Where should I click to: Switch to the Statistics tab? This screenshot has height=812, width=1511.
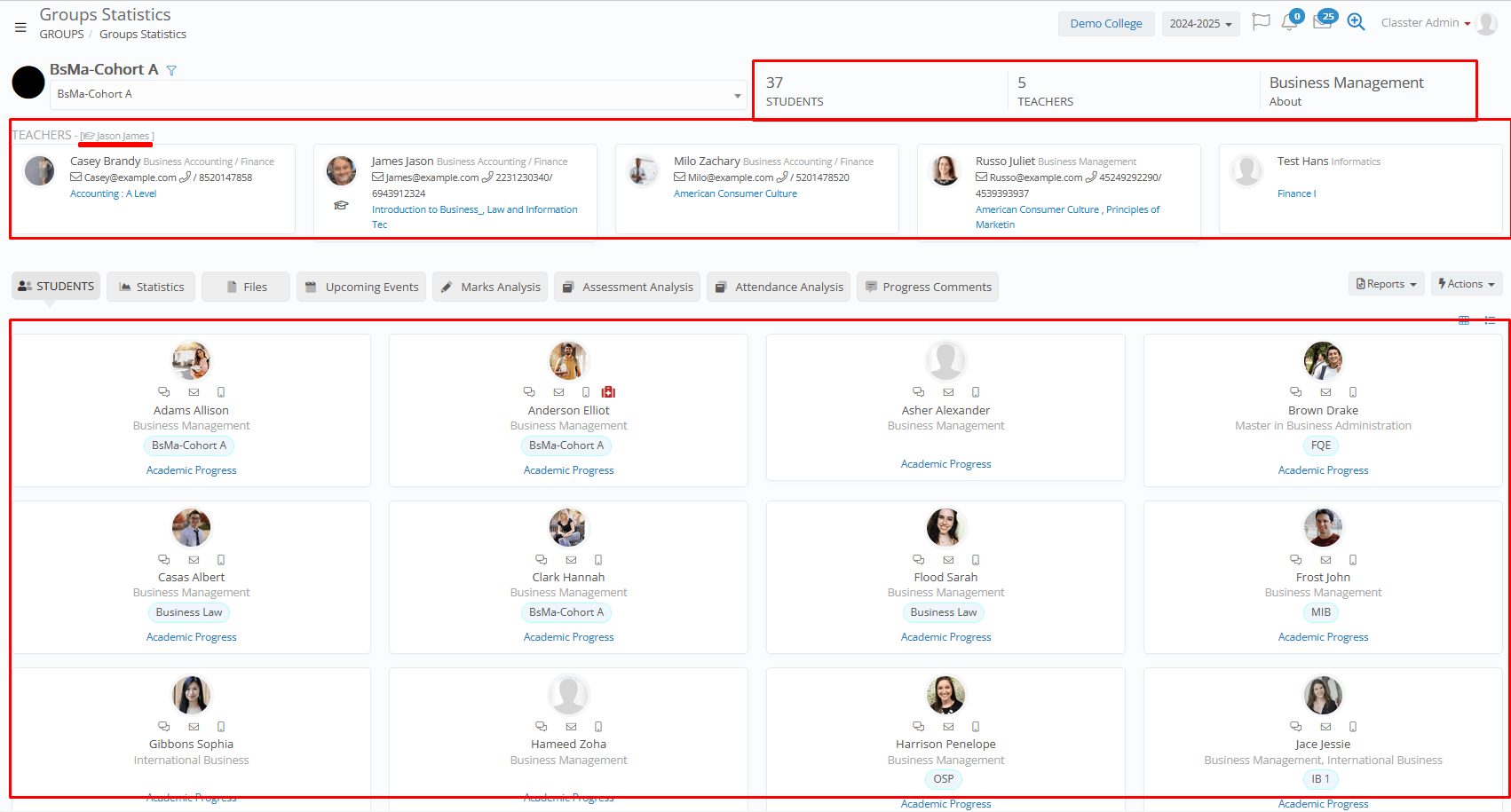(151, 287)
